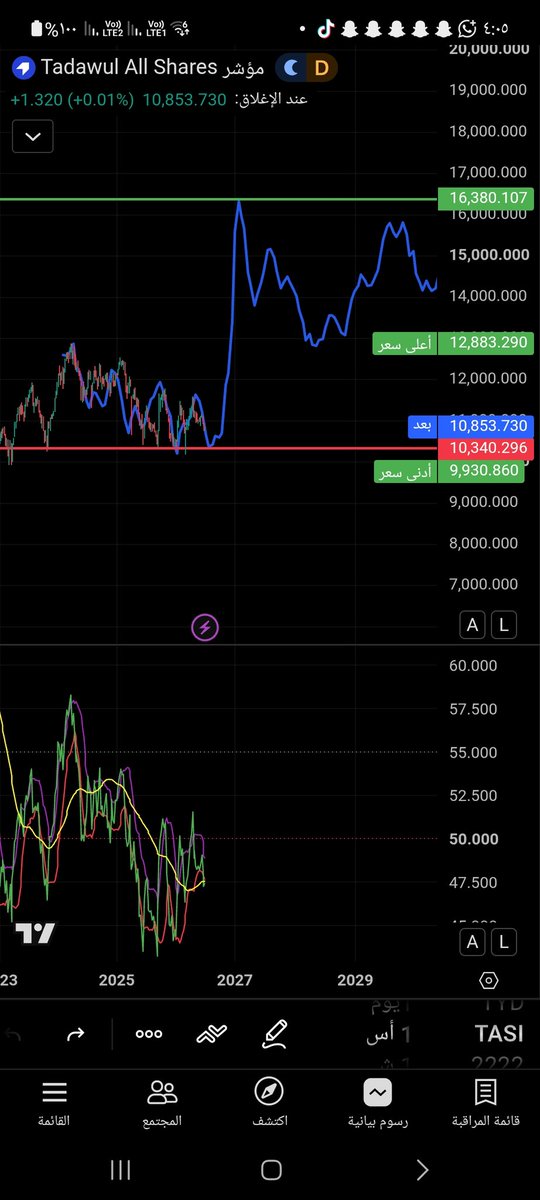Open the رسوم بيانية charts tab

pos(378,1103)
